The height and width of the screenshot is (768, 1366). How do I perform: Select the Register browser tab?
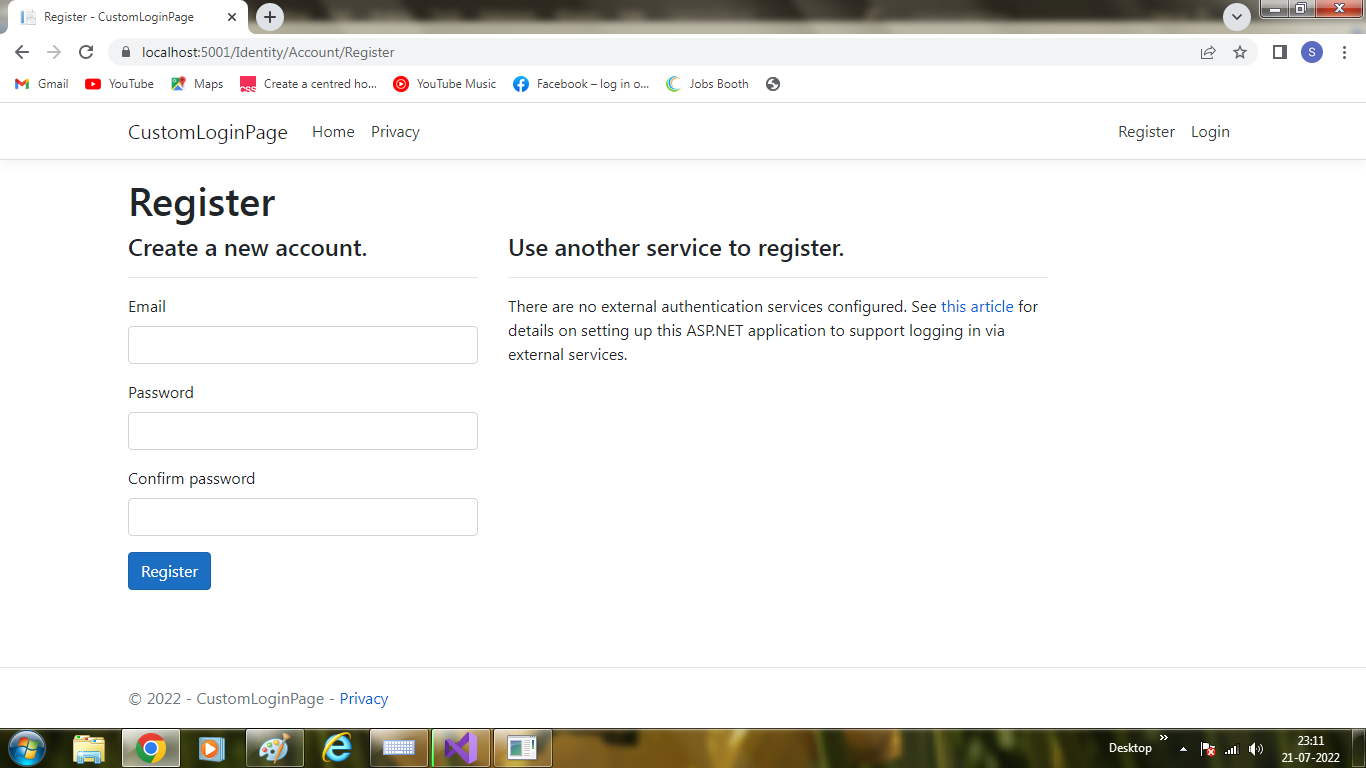click(120, 16)
